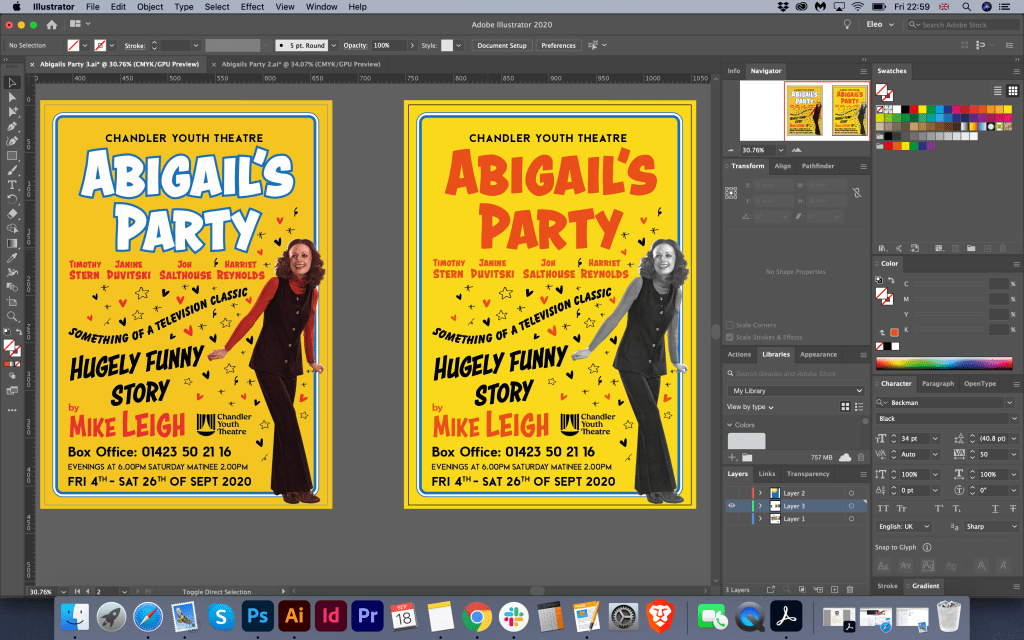Viewport: 1024px width, 640px height.
Task: Click the Preferences button
Action: [x=558, y=45]
